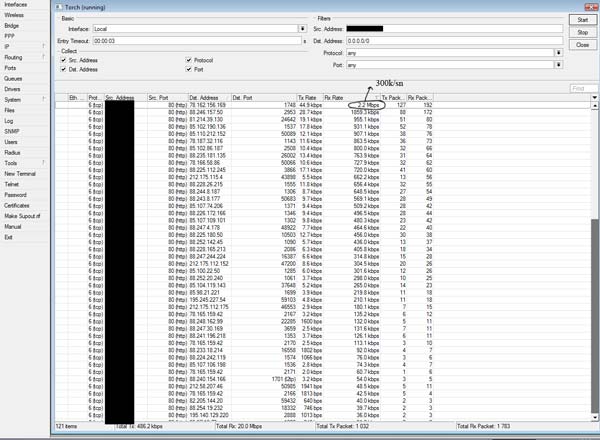Screen dimensions: 600x440
Task: Open the SNMP menu item
Action: (12, 131)
